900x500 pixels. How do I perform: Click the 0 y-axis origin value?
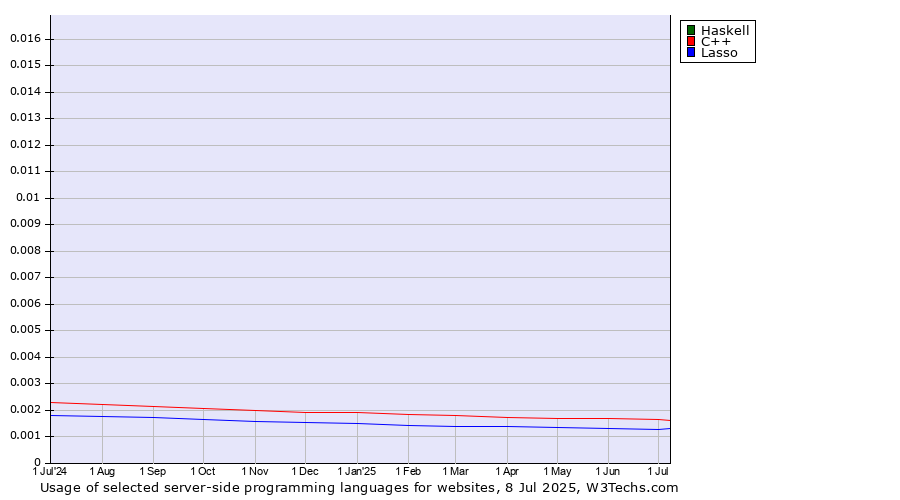pyautogui.click(x=37, y=462)
